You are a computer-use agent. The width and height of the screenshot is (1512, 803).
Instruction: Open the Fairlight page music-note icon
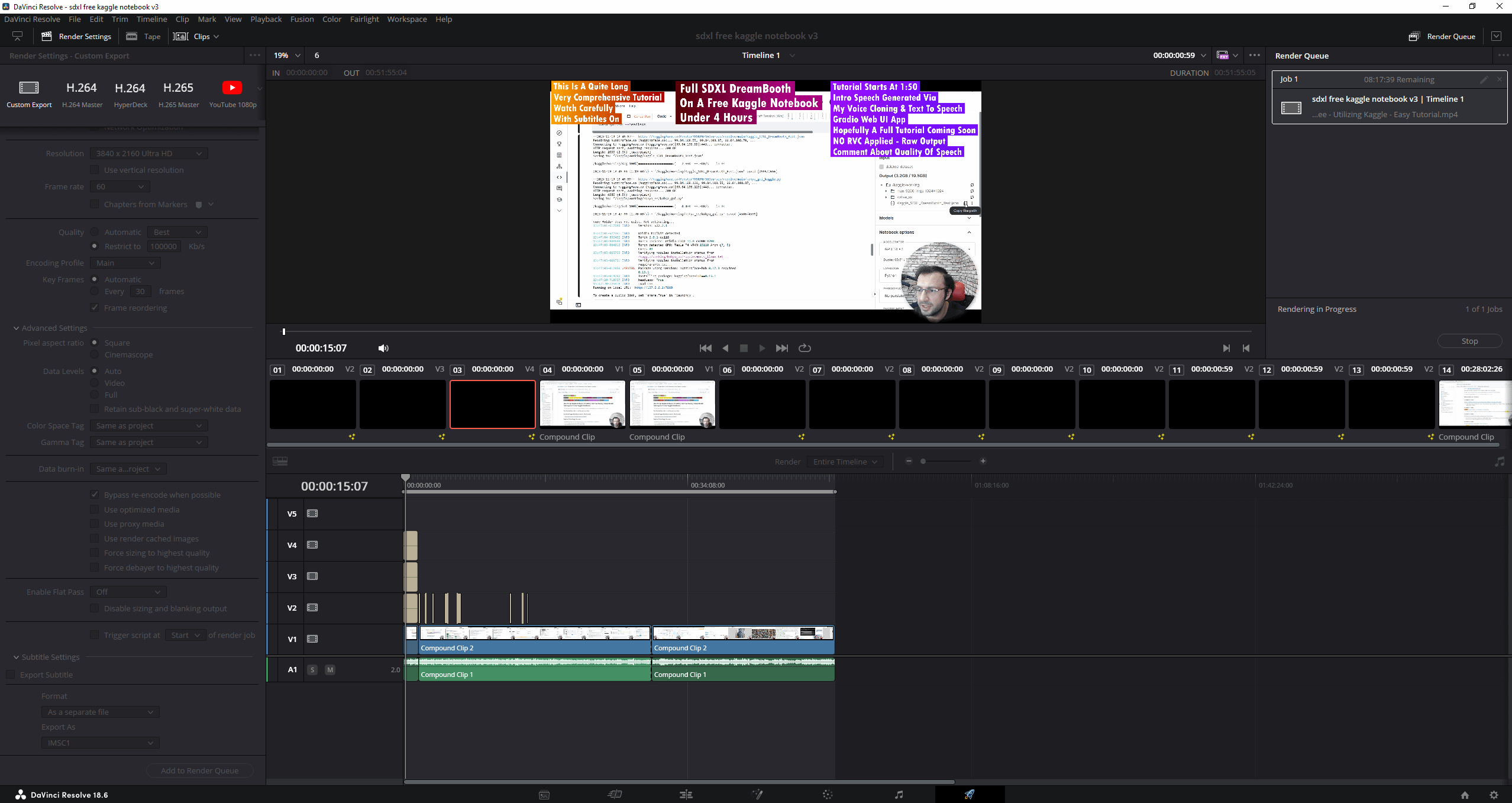coord(899,795)
